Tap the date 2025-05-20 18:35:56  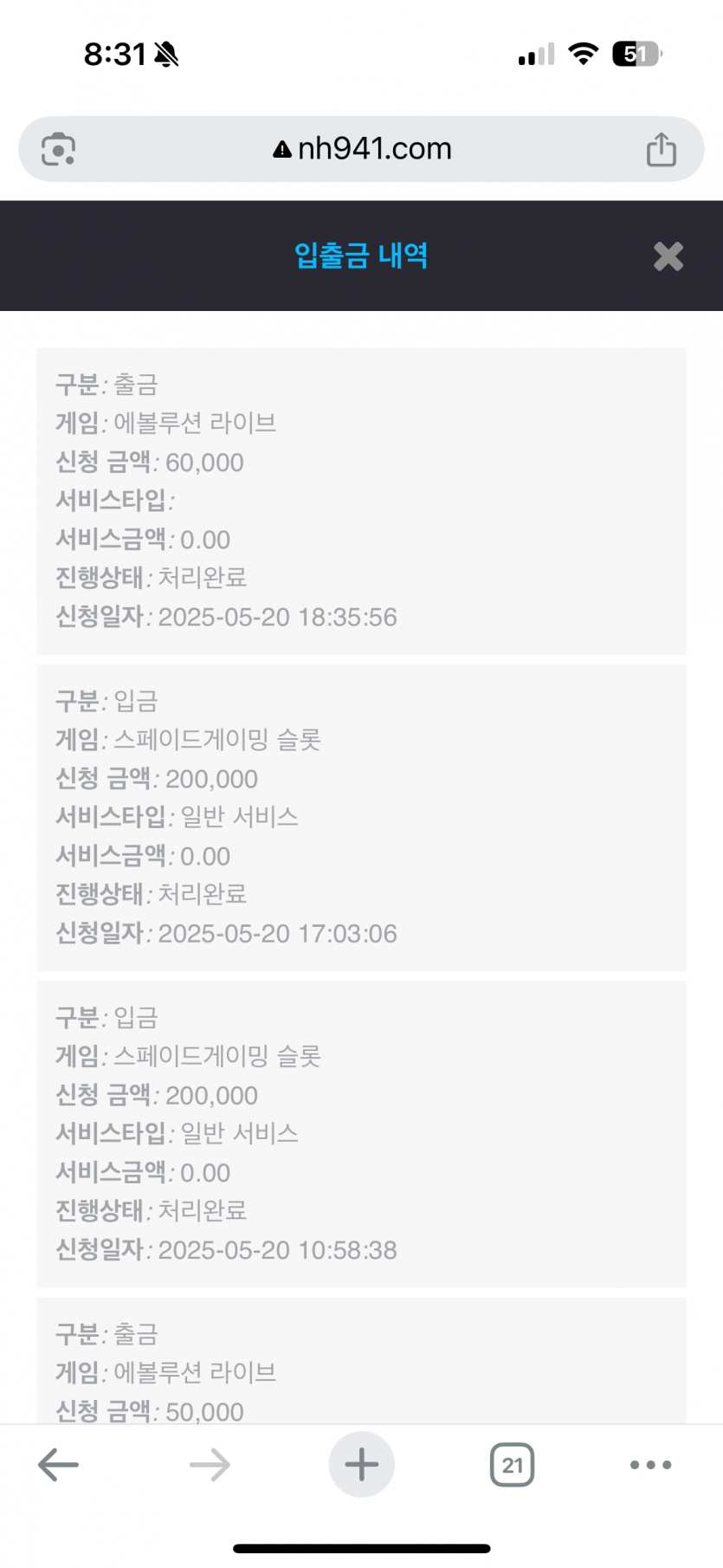(x=278, y=617)
